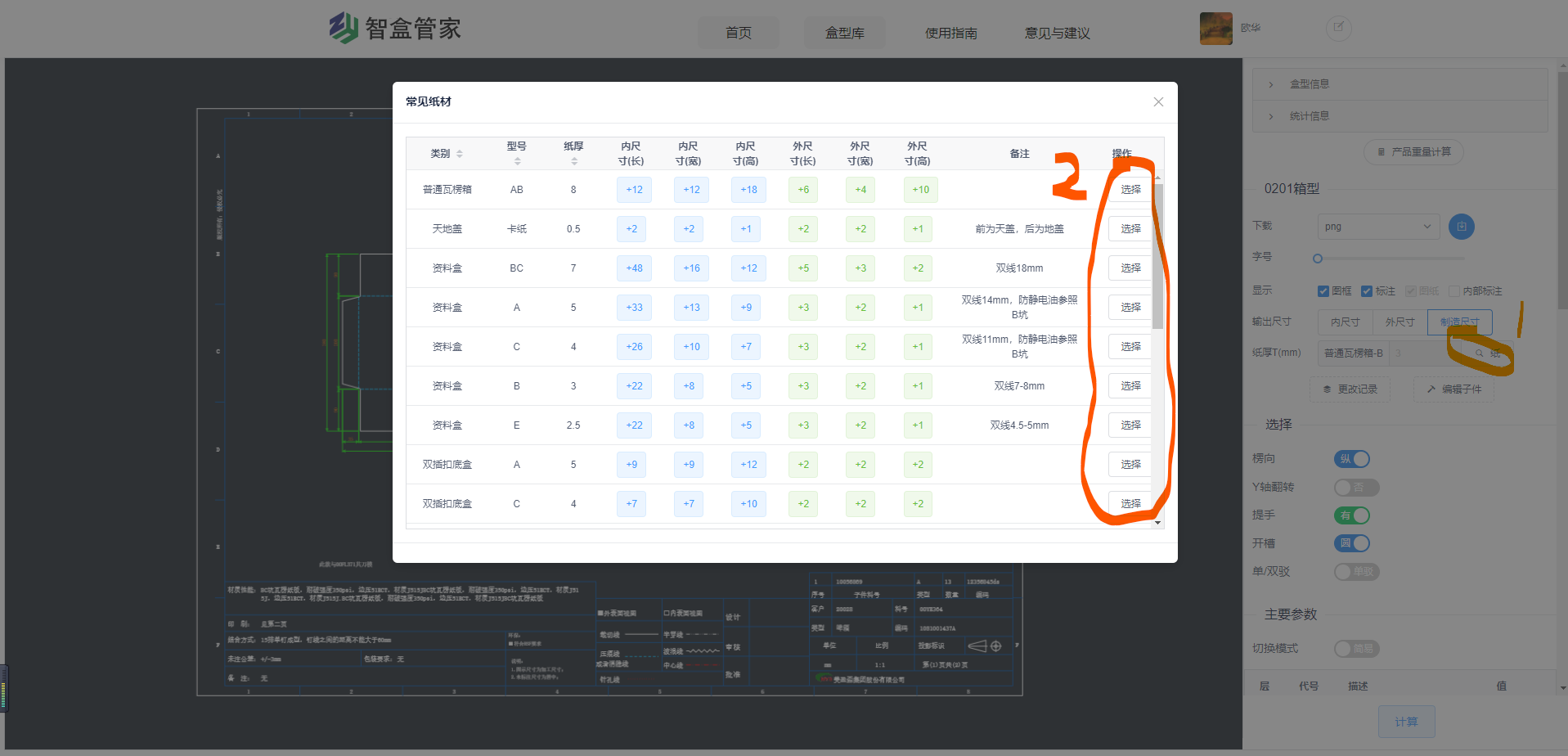
Task: Toggle the 切换模式 switch
Action: tap(1356, 649)
